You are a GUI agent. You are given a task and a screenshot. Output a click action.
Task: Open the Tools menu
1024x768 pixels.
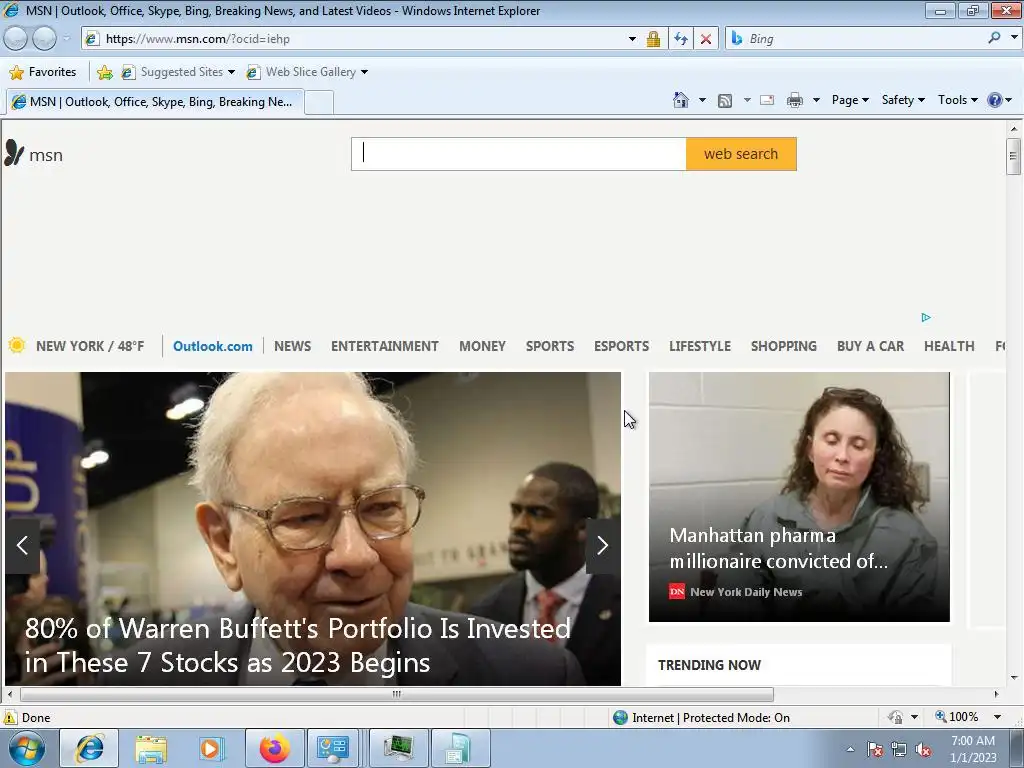(958, 100)
